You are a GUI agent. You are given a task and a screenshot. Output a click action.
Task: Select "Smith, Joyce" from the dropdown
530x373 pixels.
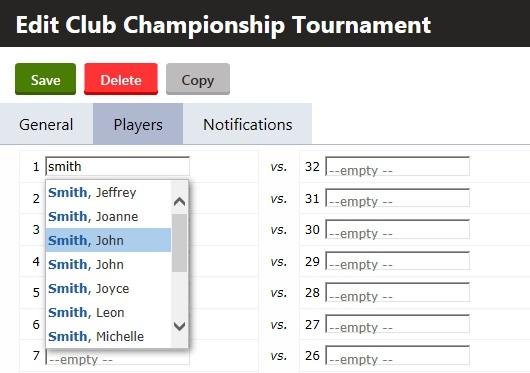tap(109, 288)
